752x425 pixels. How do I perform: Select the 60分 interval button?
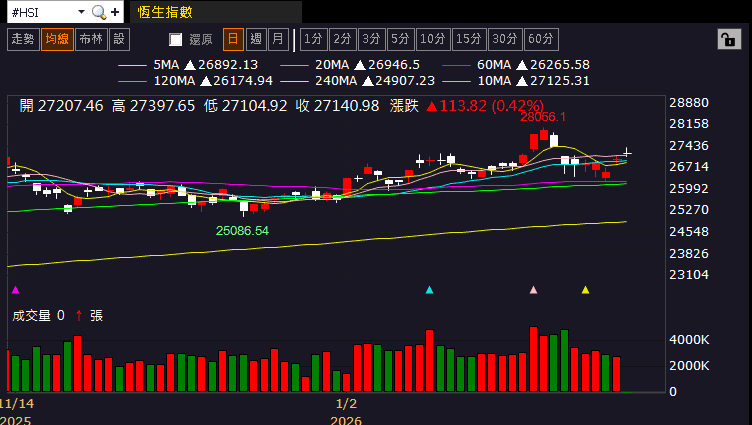[540, 39]
